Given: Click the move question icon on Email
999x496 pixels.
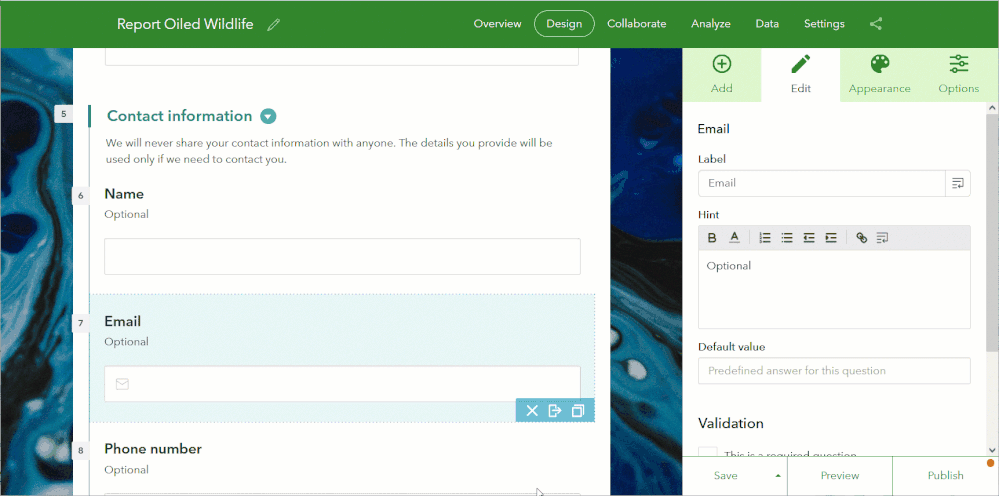Looking at the screenshot, I should [555, 411].
